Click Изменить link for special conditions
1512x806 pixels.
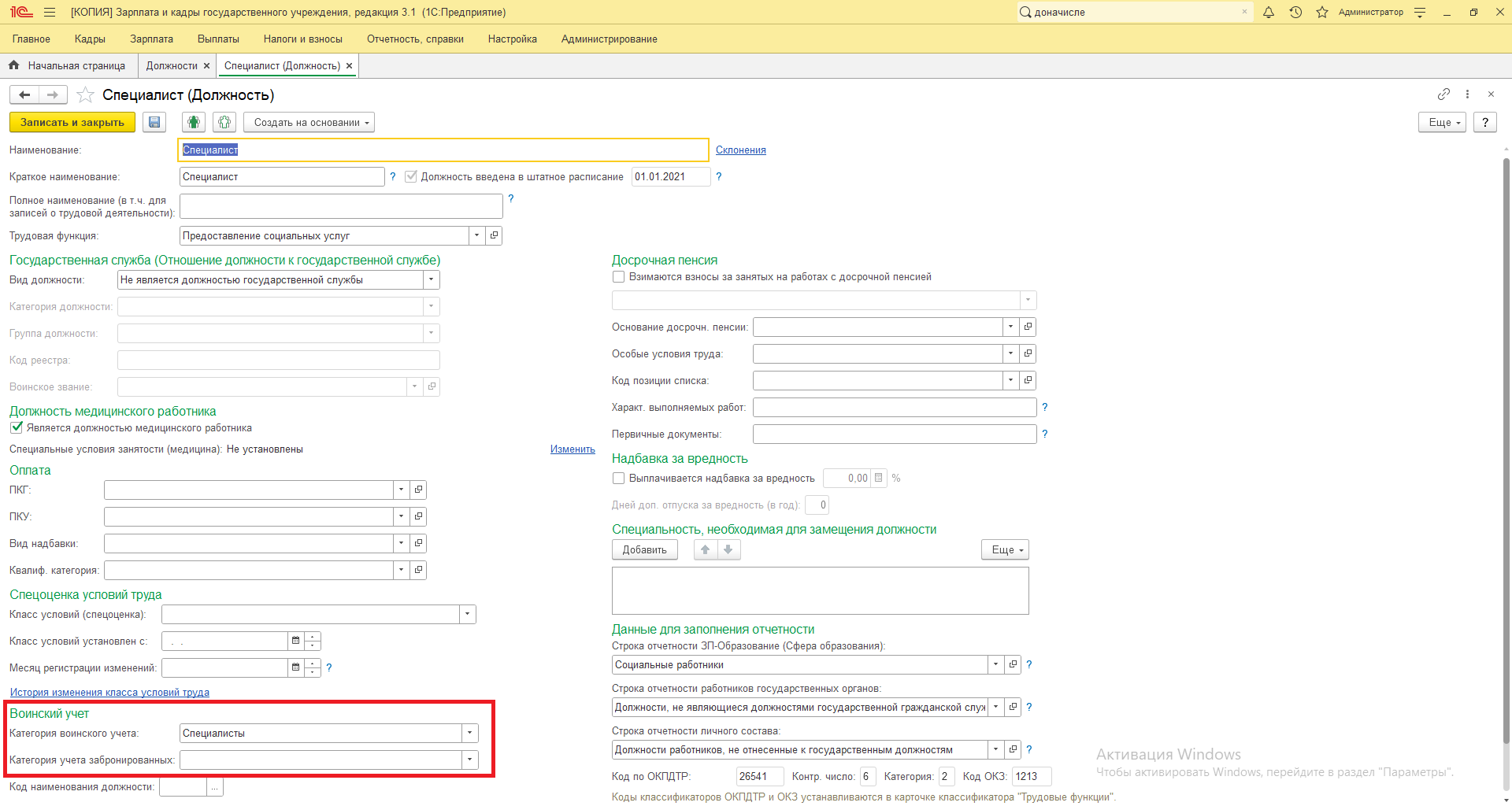573,449
